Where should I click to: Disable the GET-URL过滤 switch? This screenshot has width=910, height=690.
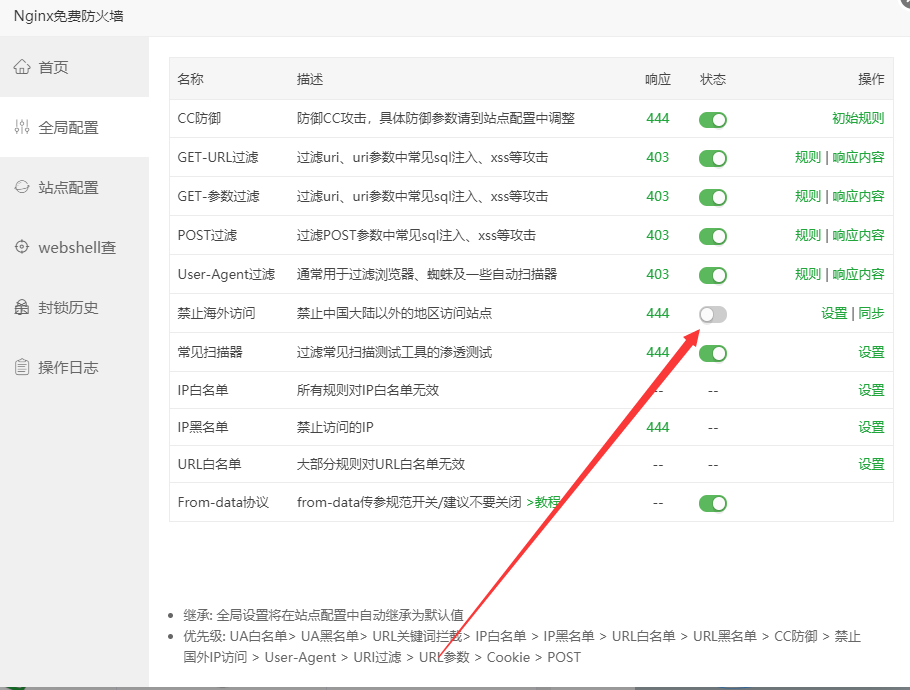coord(713,158)
